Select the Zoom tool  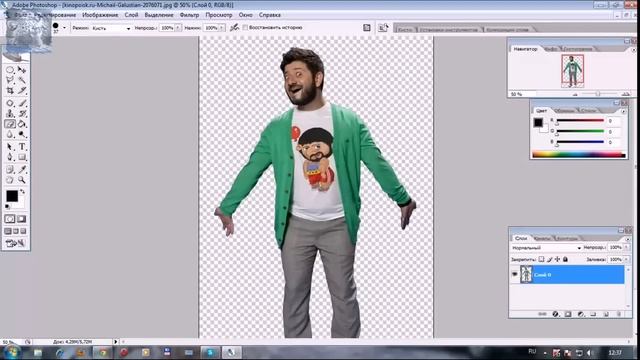(x=22, y=180)
